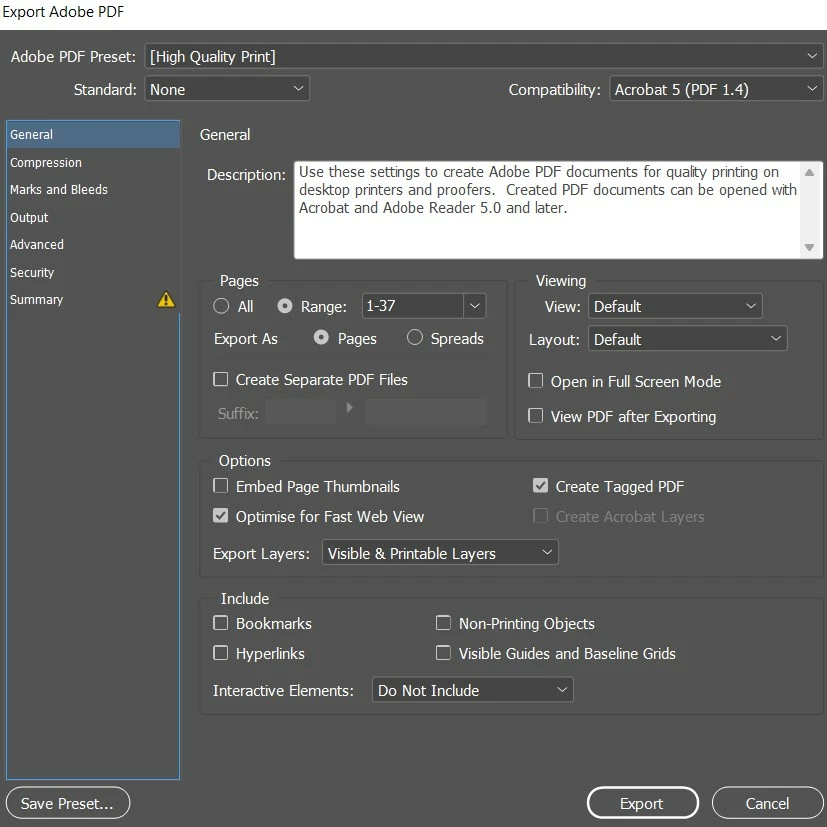Screen dimensions: 827x827
Task: Enable Bookmarks in Include
Action: 220,623
